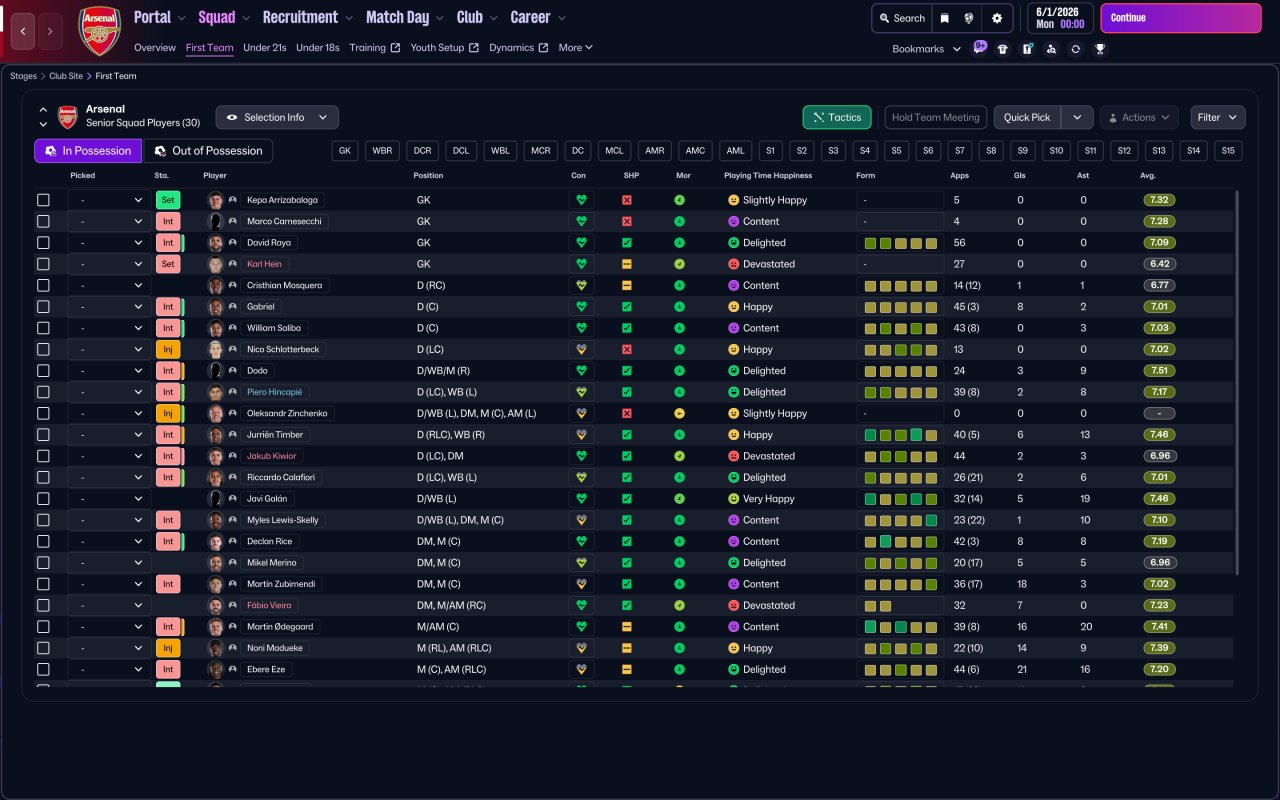Click the tactics board icon in bookmarks bar
This screenshot has width=1280, height=800.
click(x=1027, y=49)
